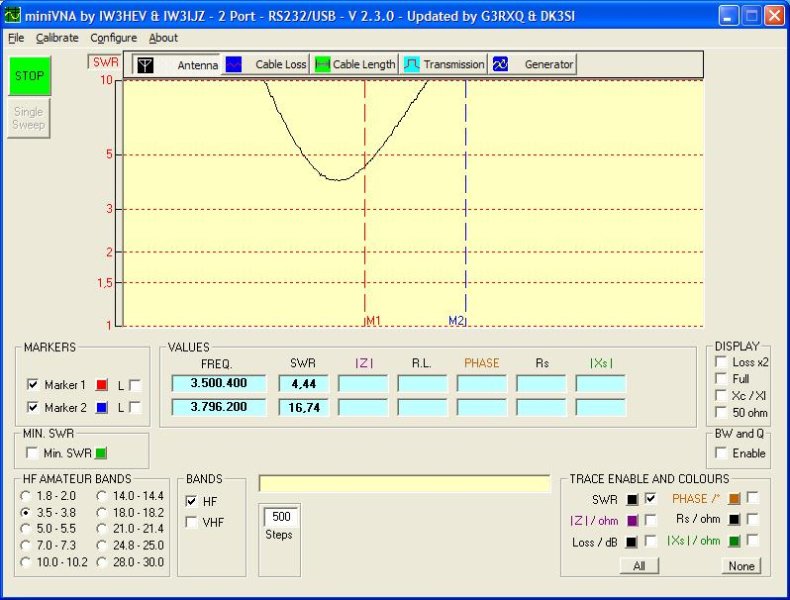
Task: Open the Calibrate menu
Action: (x=57, y=38)
